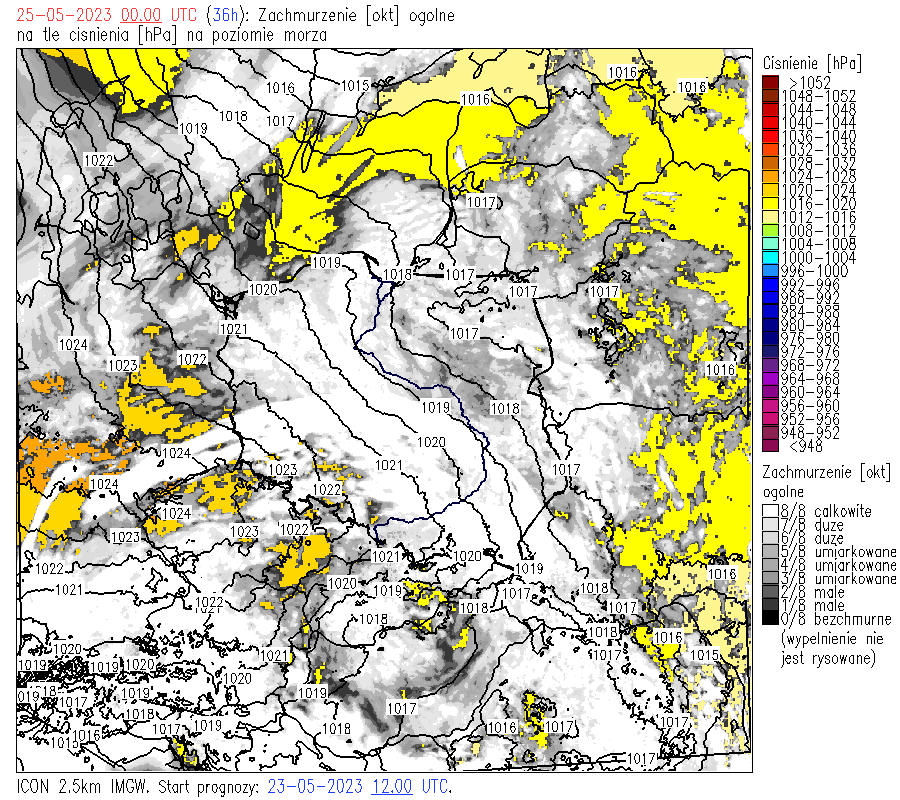Click the Cisnienie [hPa] legend heading
The width and height of the screenshot is (900, 800).
811,62
